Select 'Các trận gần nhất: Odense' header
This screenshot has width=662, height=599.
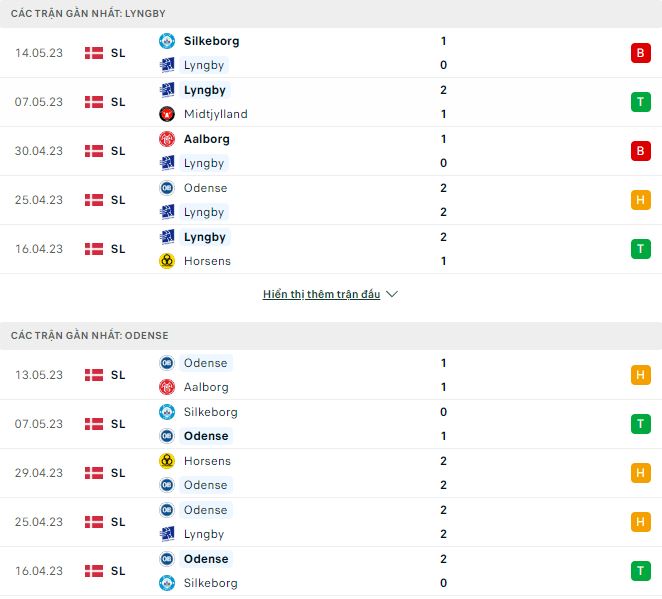coord(90,335)
